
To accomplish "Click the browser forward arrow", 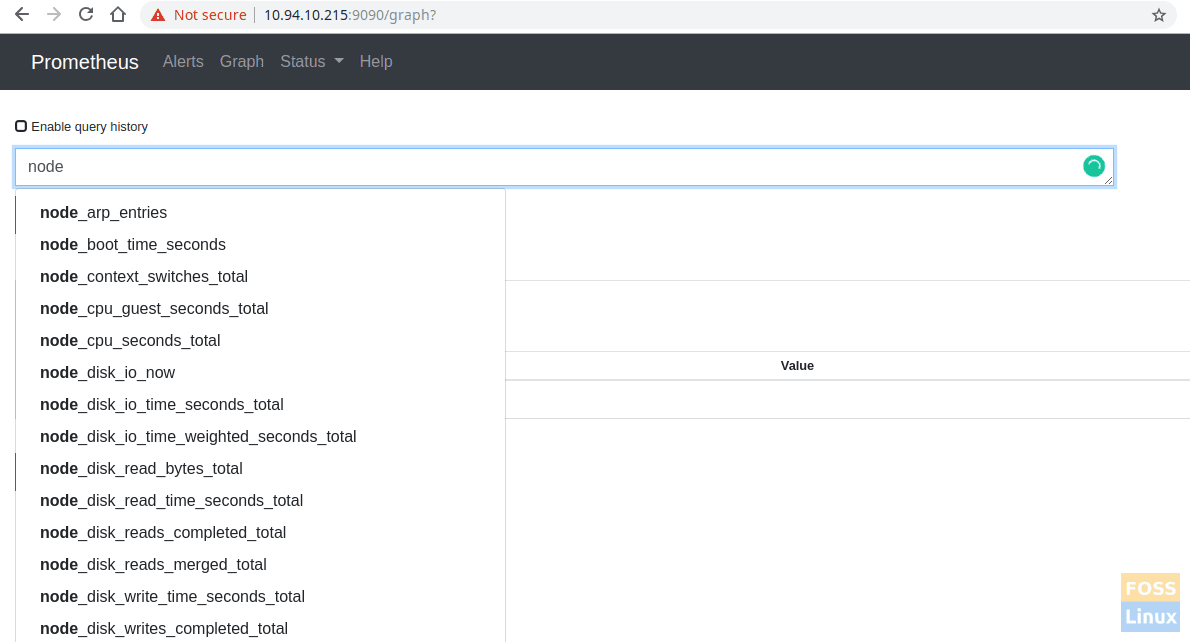I will (54, 15).
